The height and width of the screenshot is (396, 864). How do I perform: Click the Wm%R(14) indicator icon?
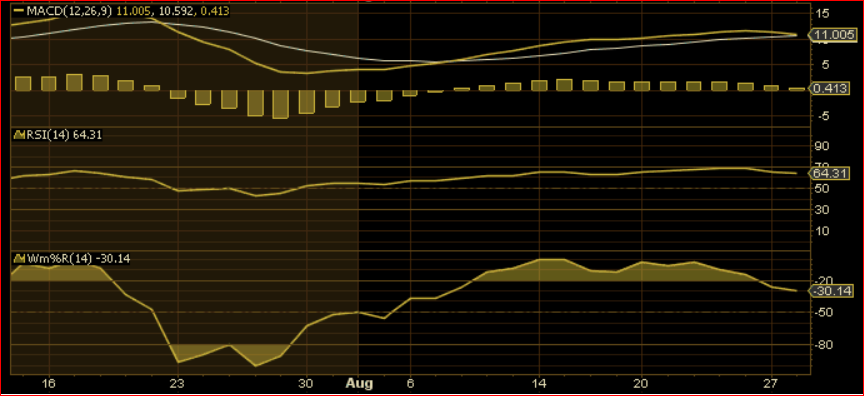19,258
